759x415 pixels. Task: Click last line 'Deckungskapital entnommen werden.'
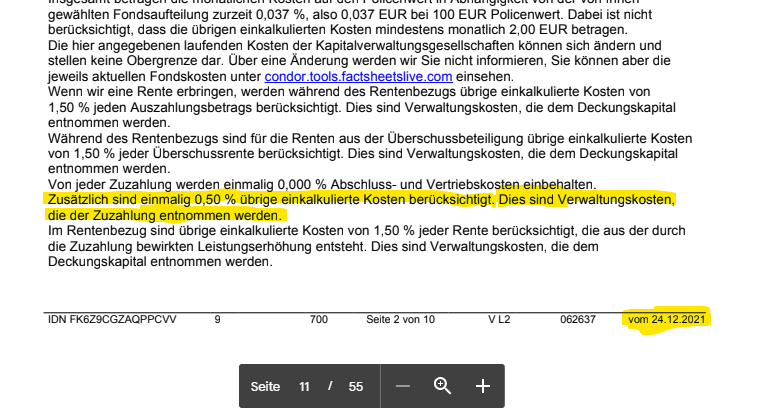click(160, 261)
